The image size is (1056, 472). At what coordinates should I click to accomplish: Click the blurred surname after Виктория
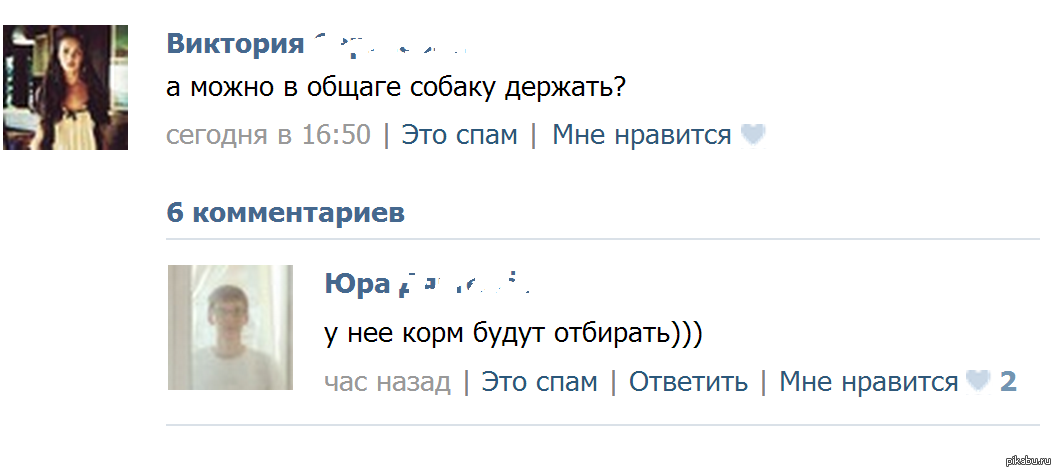(x=390, y=44)
